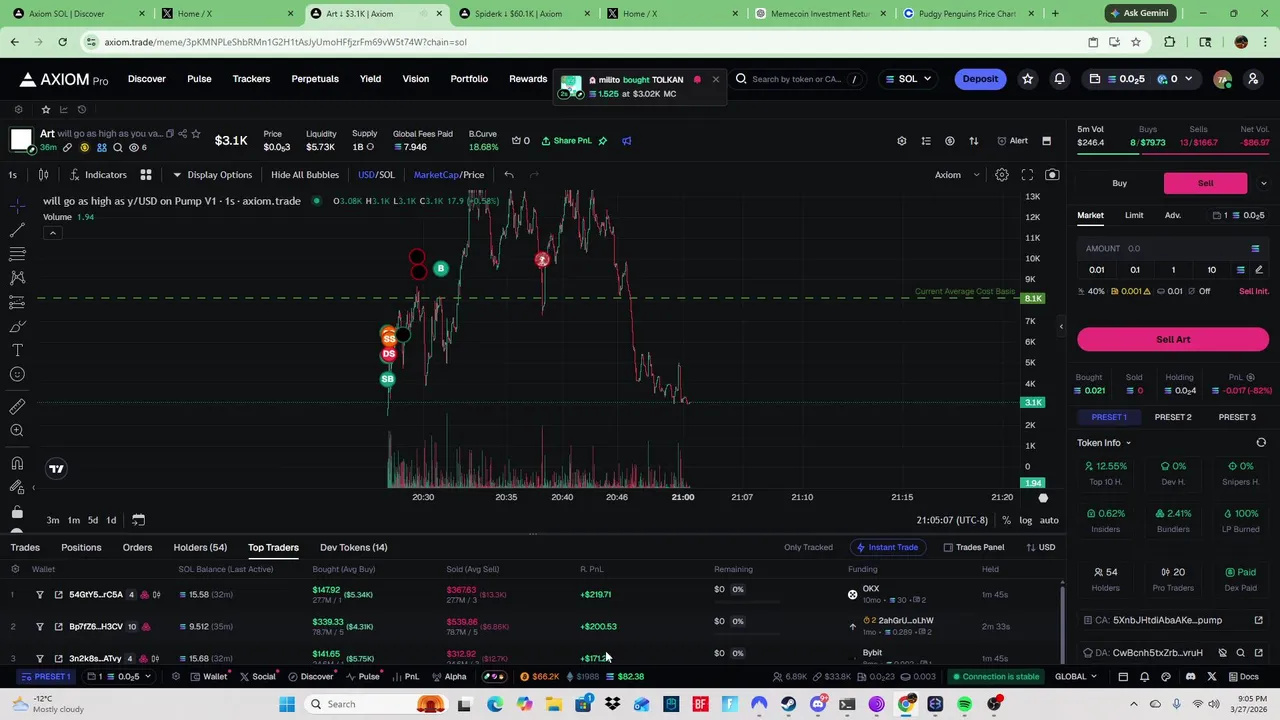Click the price axis 8.1K cost basis label
Screen dimensions: 1280x720
1033,299
